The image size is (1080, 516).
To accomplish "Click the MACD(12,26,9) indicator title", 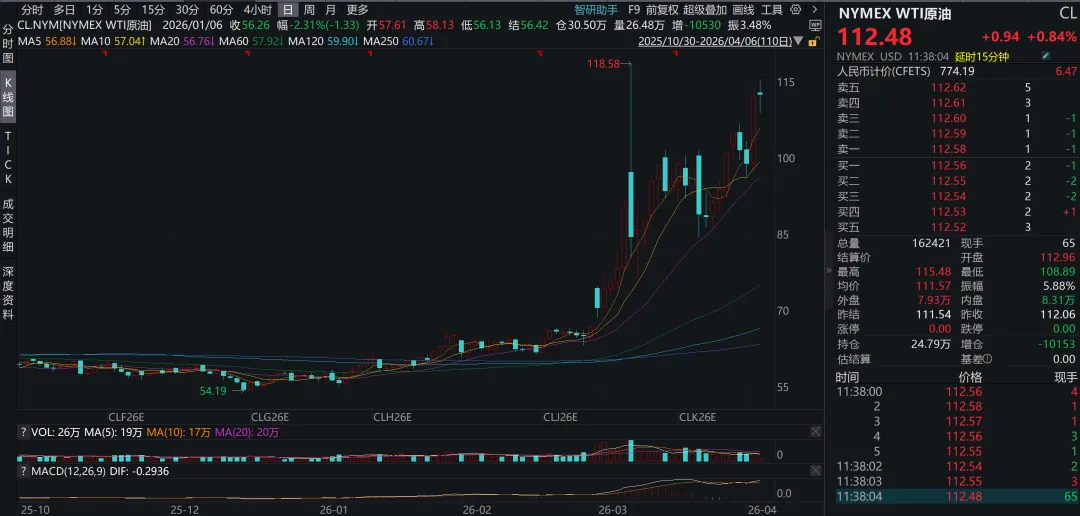I will (x=69, y=471).
